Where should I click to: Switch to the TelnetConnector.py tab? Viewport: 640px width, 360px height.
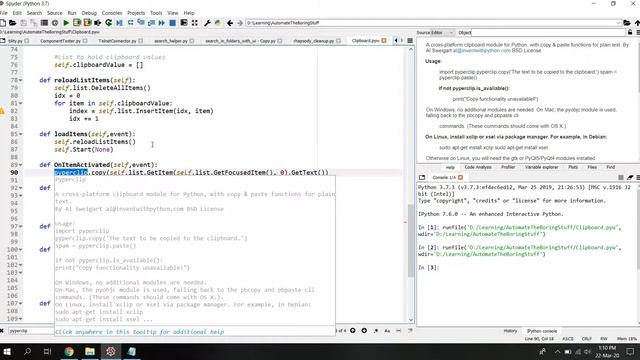117,41
